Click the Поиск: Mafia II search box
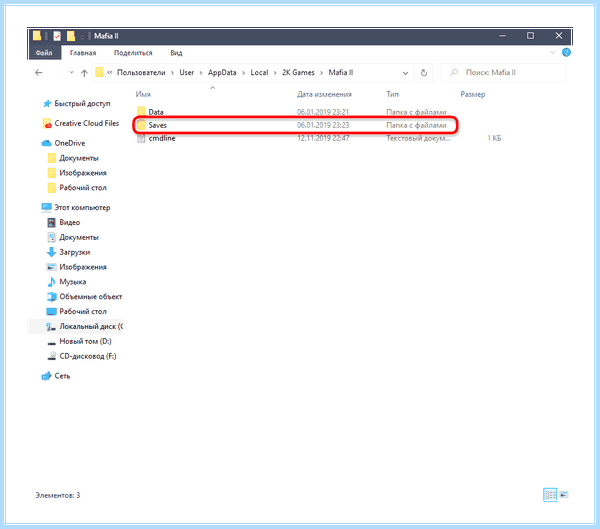Image resolution: width=600 pixels, height=529 pixels. [x=503, y=72]
